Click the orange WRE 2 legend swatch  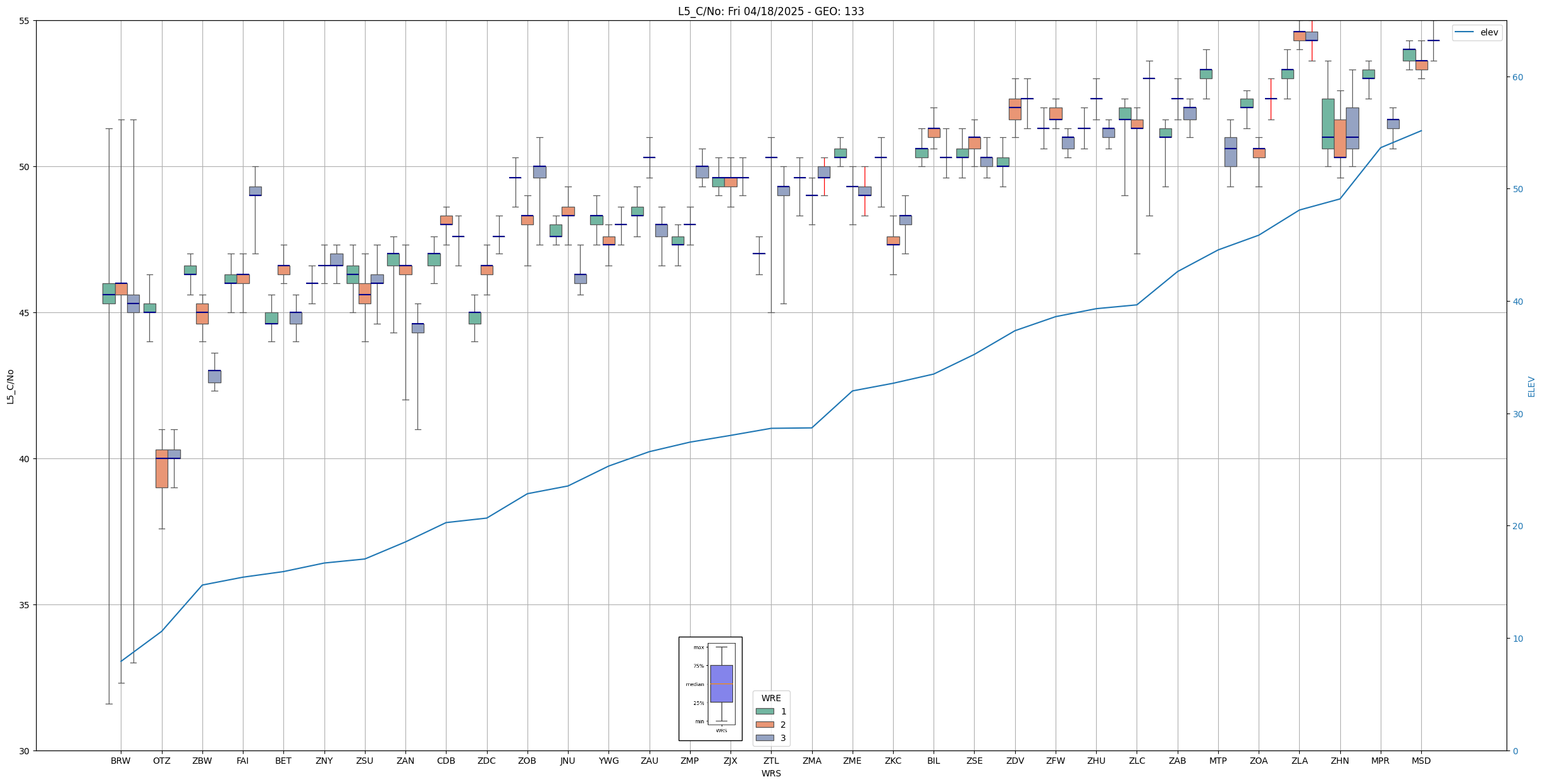coord(764,725)
